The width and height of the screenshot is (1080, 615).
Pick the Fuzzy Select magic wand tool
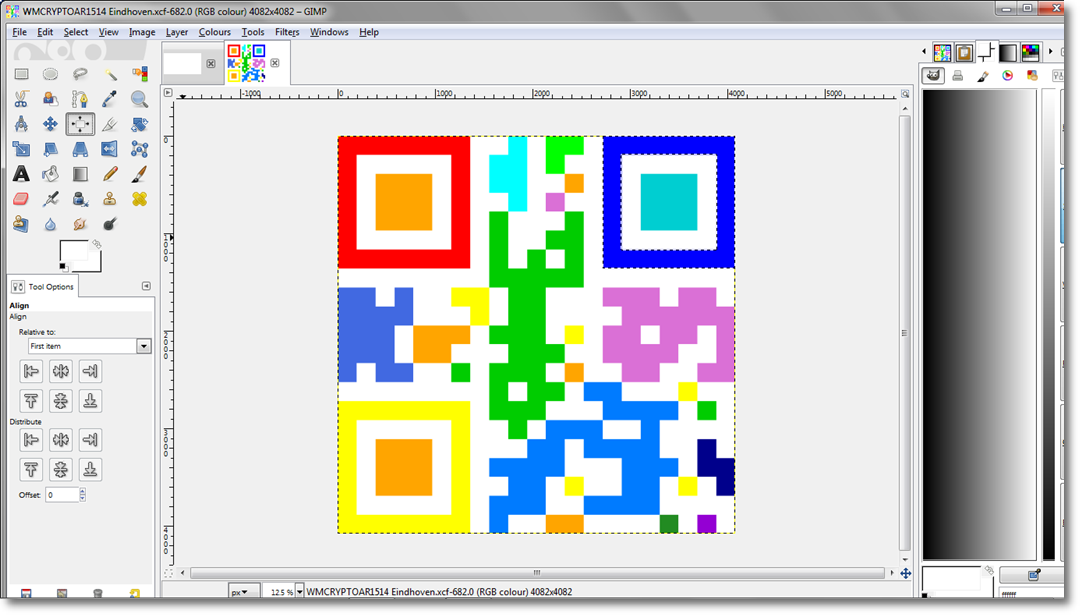click(110, 74)
